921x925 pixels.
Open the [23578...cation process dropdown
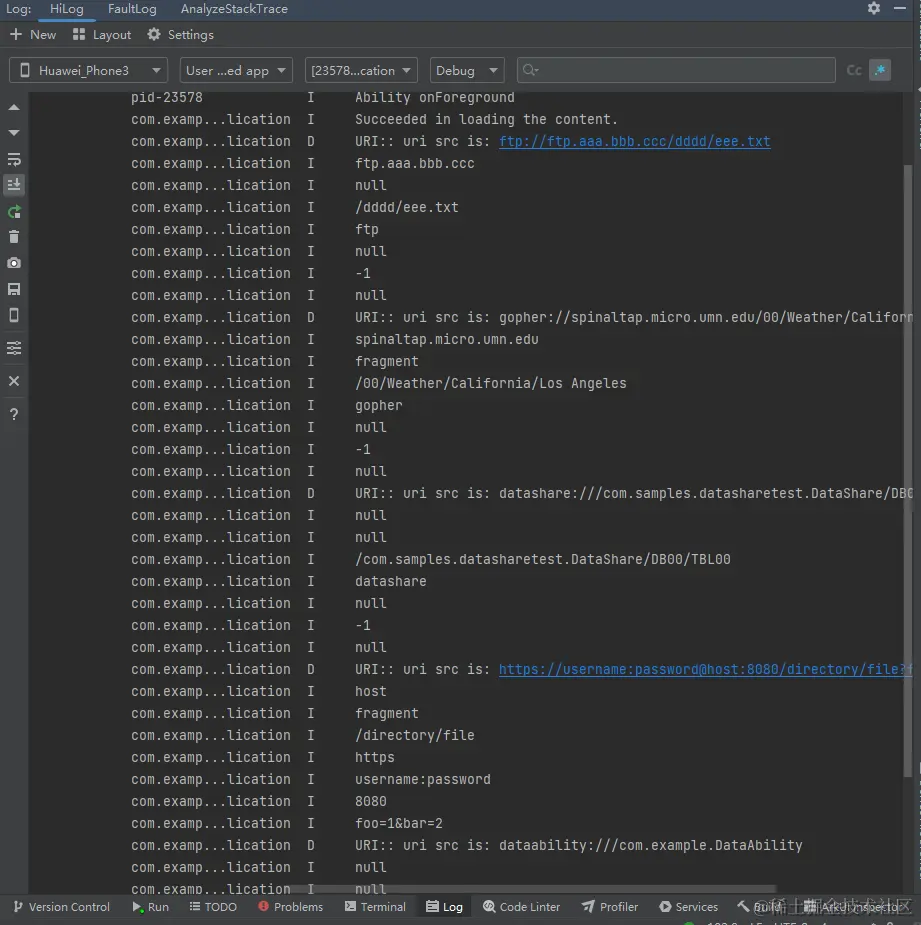361,70
